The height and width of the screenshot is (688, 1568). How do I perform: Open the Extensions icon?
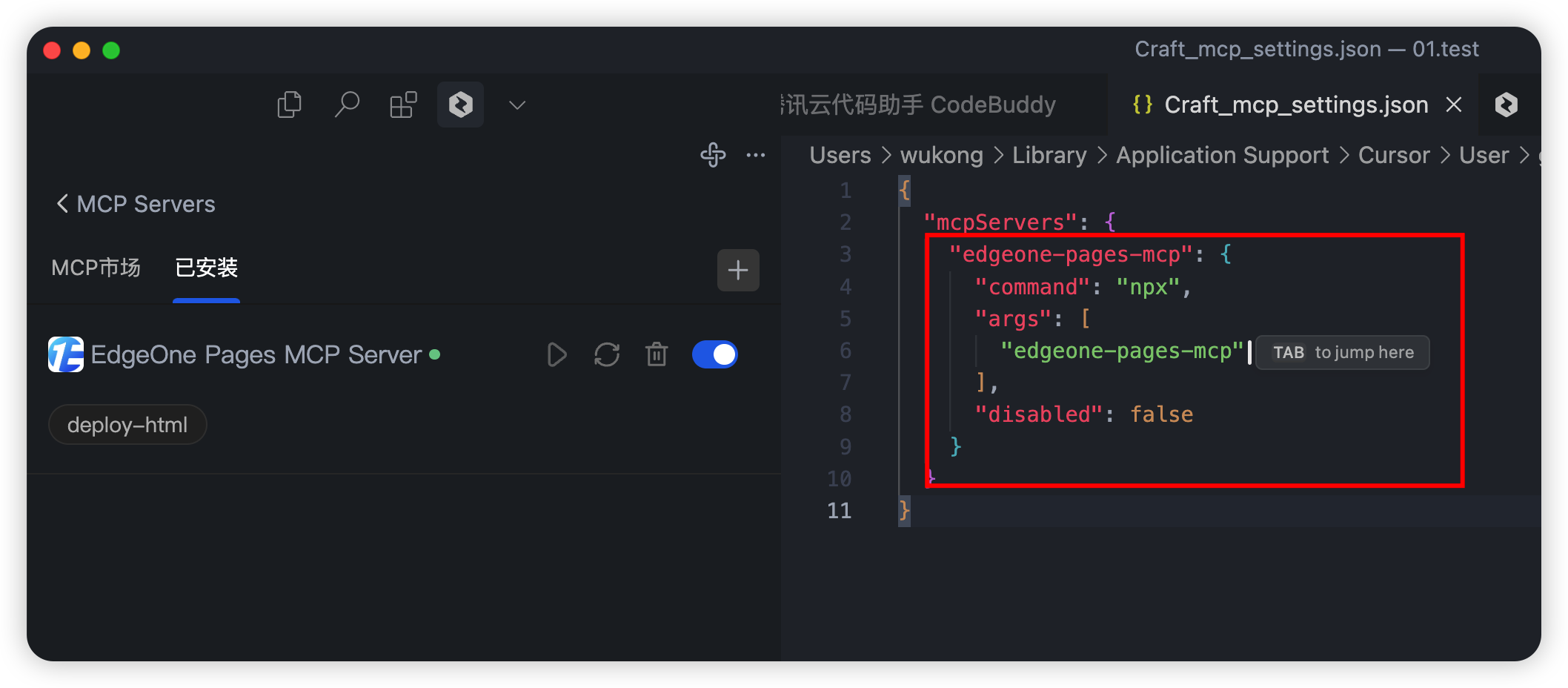[403, 105]
